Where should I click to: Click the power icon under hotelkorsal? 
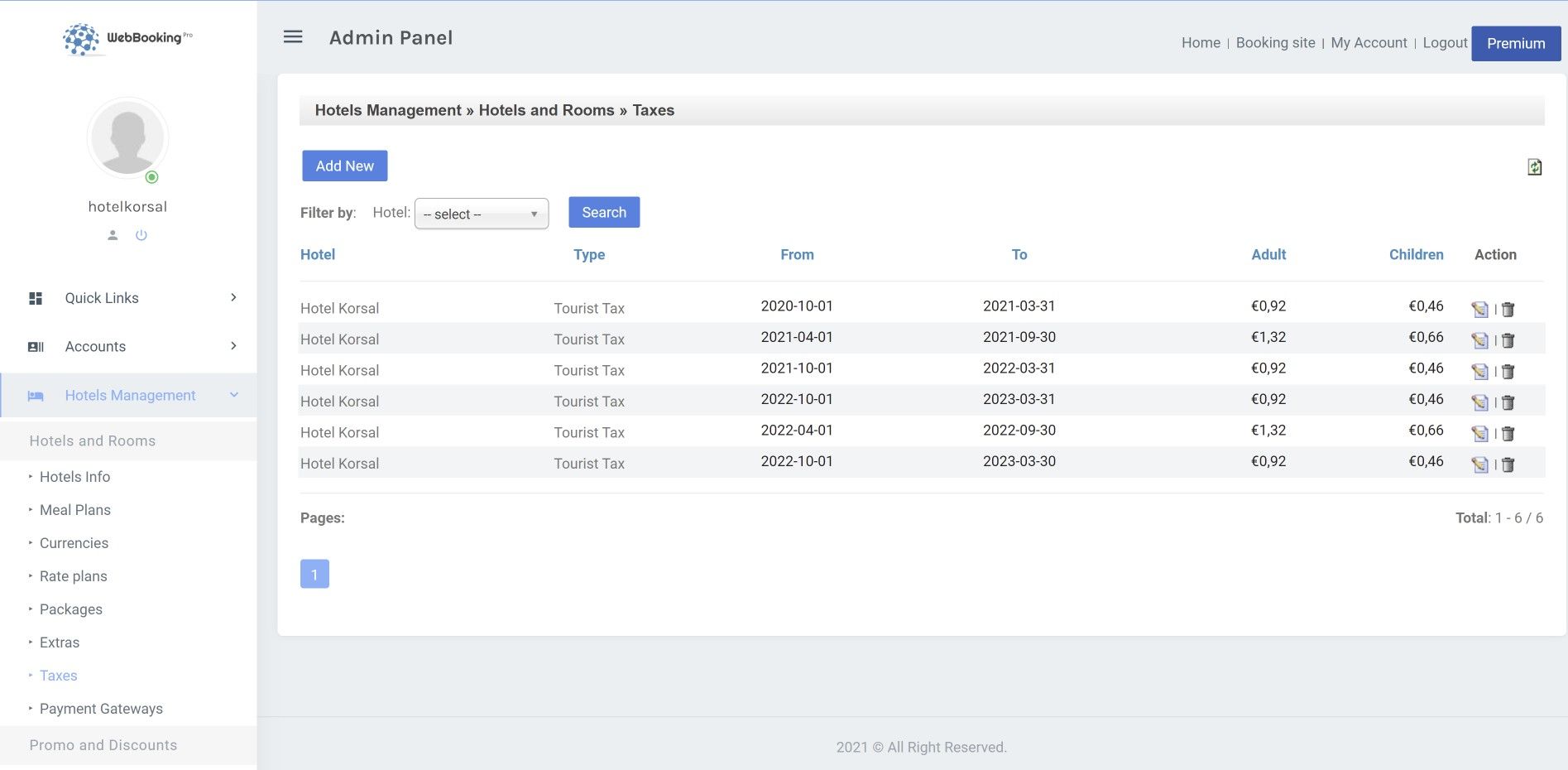click(141, 235)
